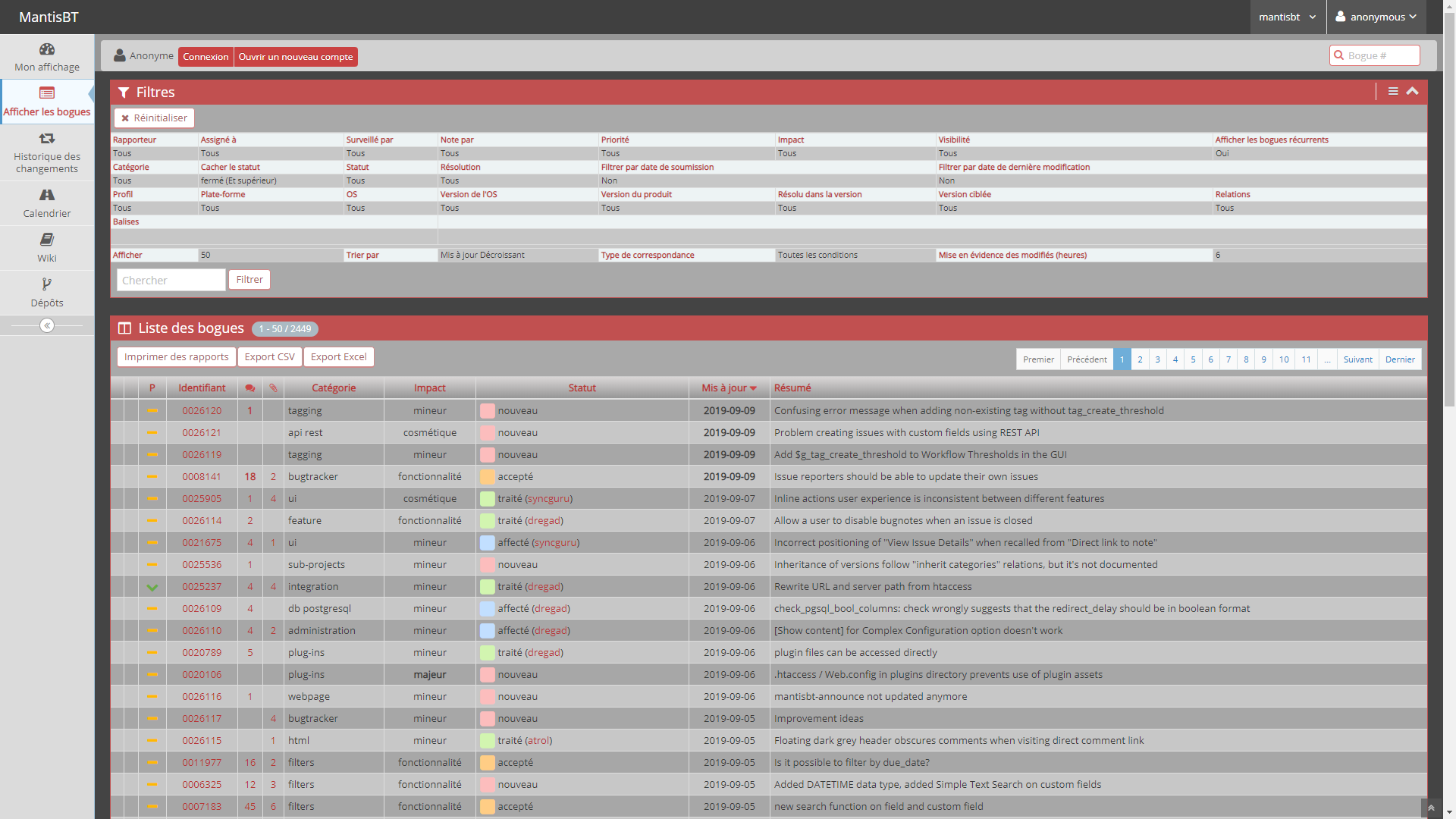Reset filters with Réinitialiser
The image size is (1456, 819).
click(x=155, y=118)
